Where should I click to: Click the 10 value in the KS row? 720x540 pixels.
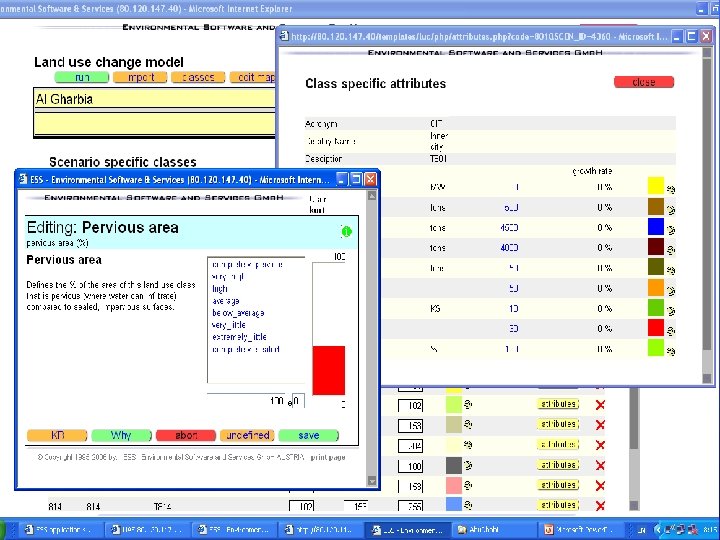pyautogui.click(x=514, y=309)
